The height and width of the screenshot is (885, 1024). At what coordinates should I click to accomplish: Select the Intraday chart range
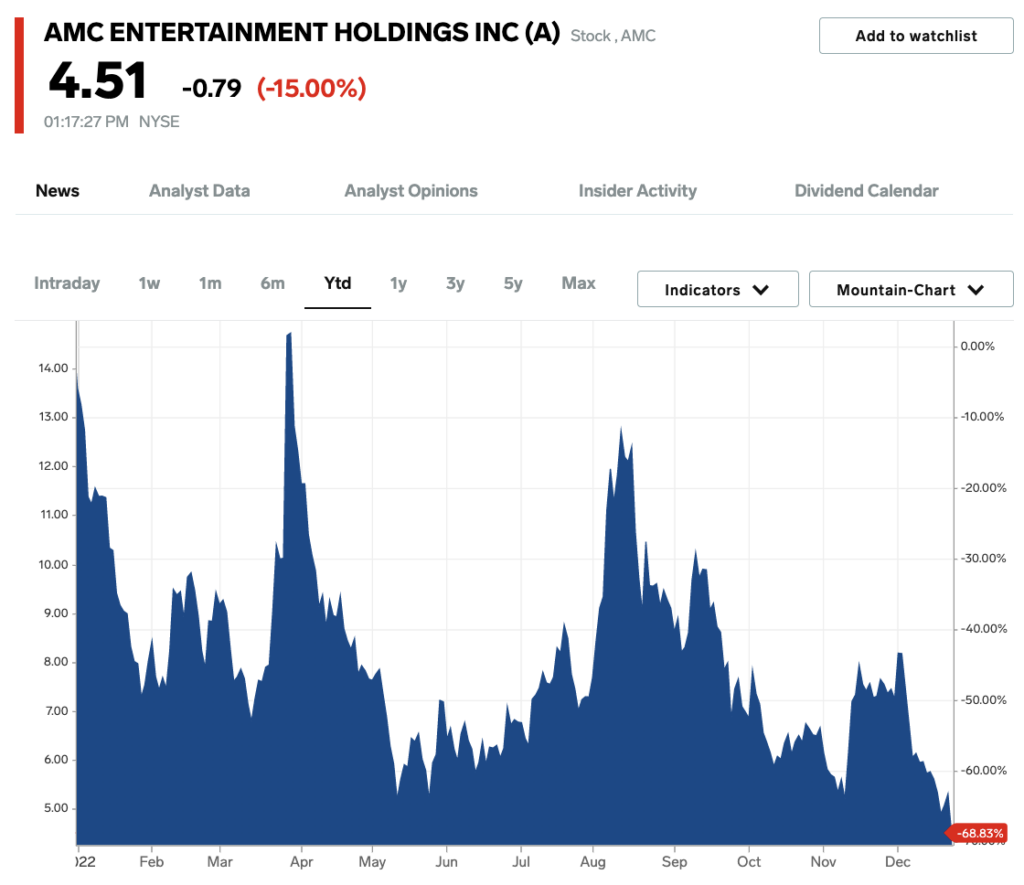pos(67,283)
